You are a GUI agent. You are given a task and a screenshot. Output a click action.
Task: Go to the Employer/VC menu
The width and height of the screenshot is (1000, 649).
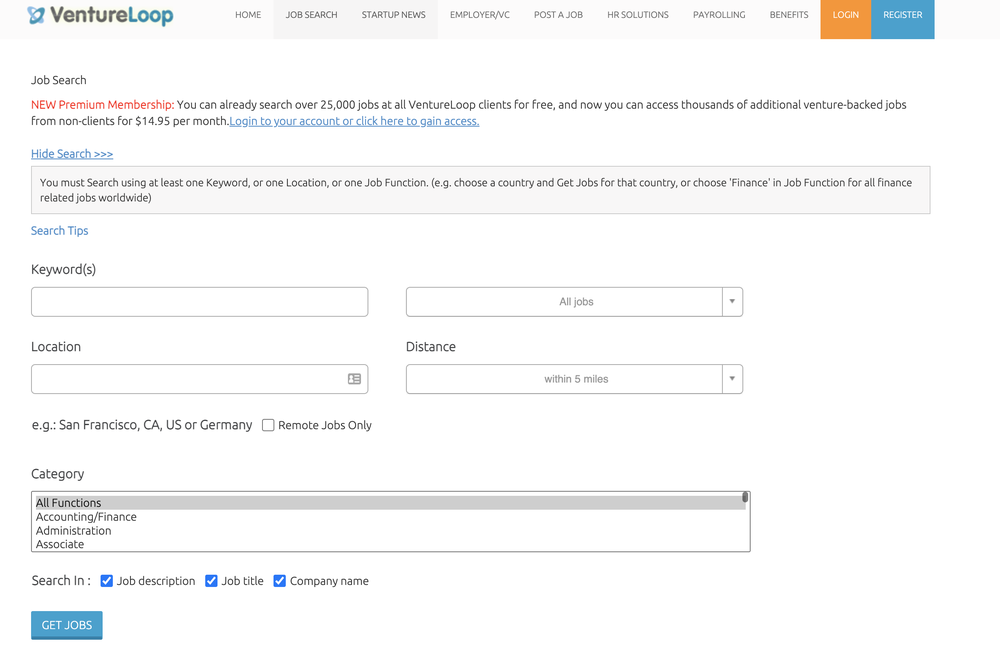pyautogui.click(x=480, y=15)
